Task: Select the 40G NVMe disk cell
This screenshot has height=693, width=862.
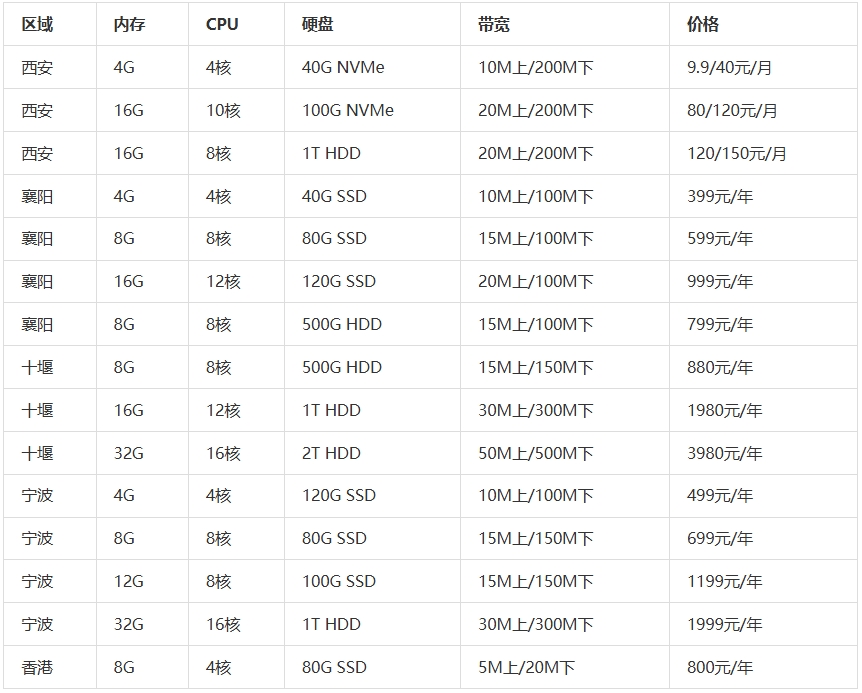Action: (343, 68)
